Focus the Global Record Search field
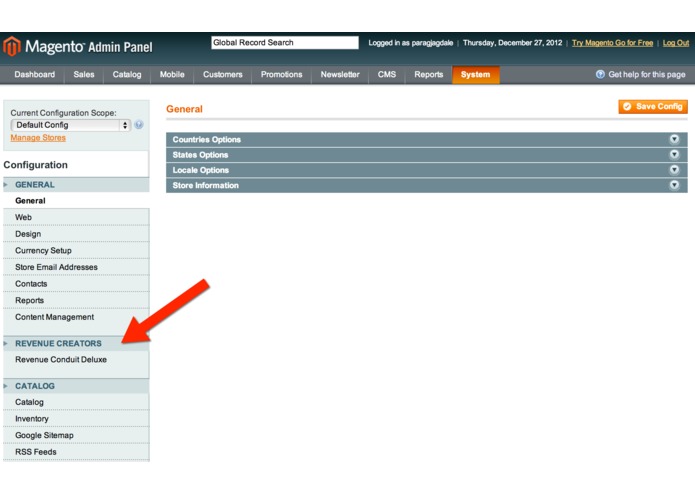The width and height of the screenshot is (695, 494). point(285,43)
